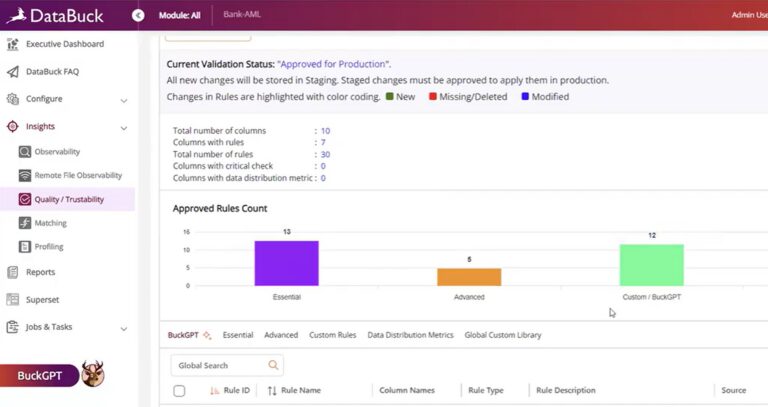Click the Quality / Trustability check icon
This screenshot has width=768, height=407.
click(x=24, y=199)
